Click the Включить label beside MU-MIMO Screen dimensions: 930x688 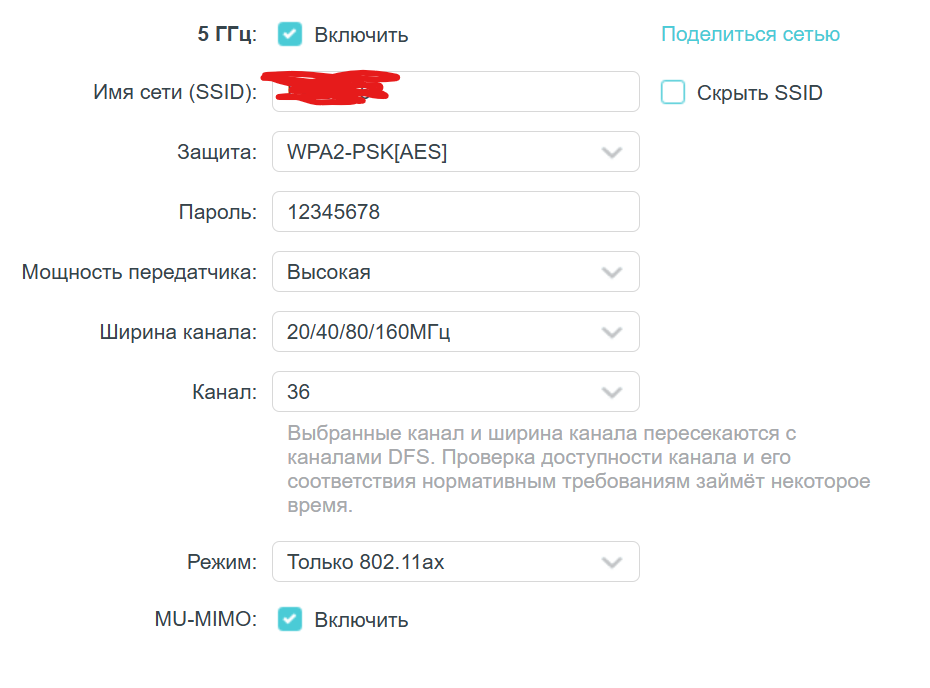[361, 620]
